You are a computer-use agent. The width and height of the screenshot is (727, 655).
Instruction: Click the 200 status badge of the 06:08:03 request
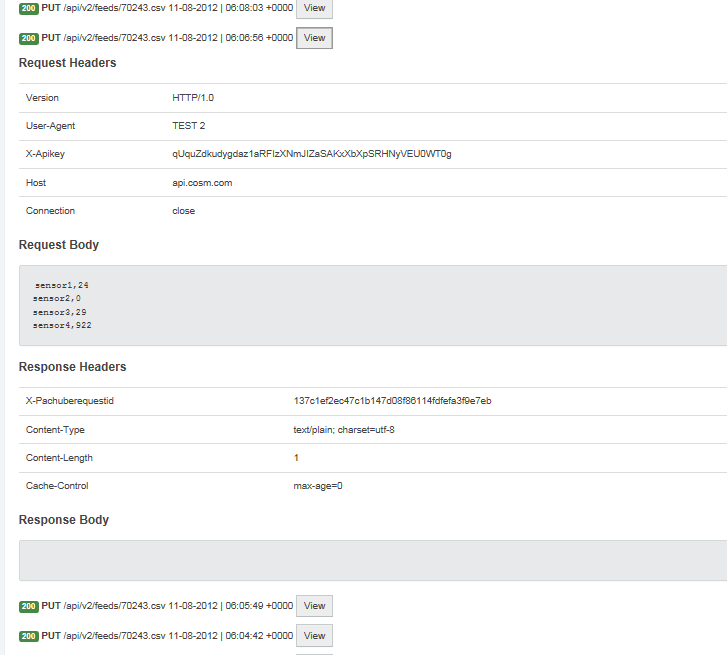click(x=28, y=8)
